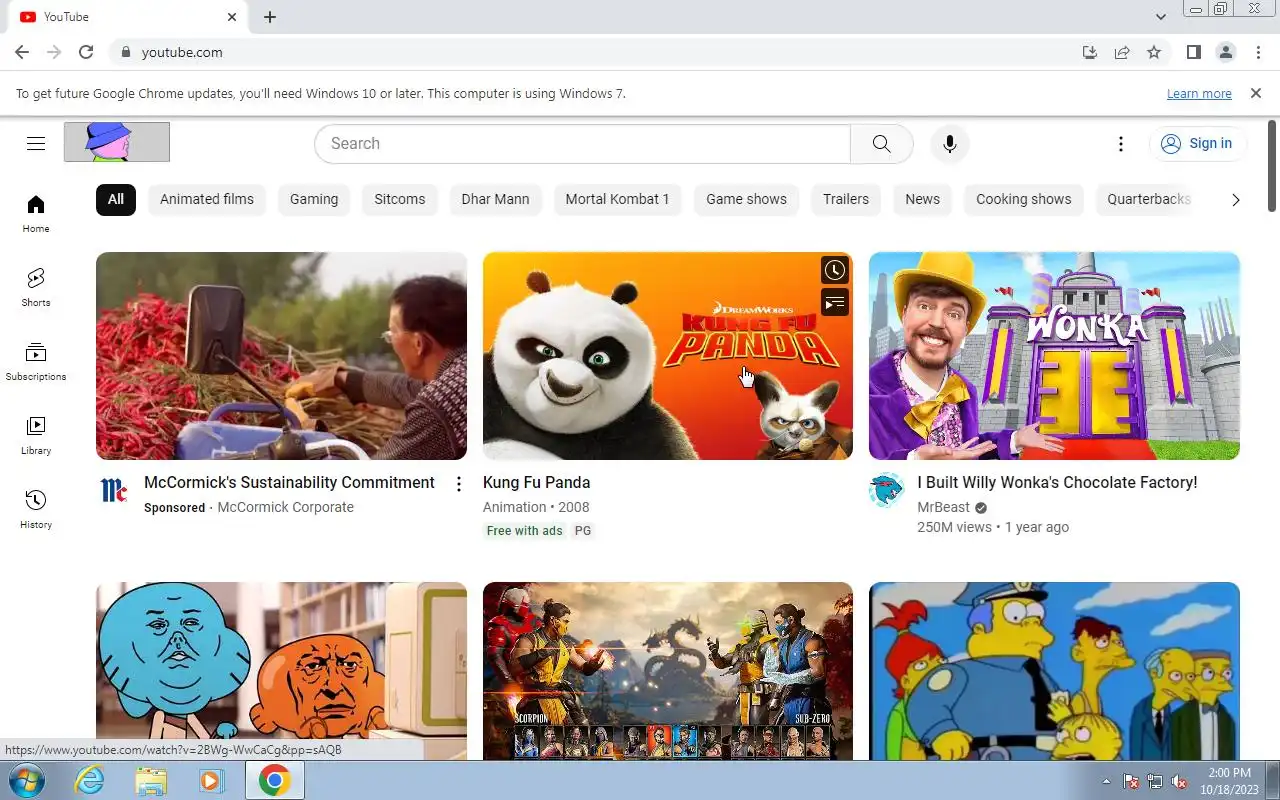Open I Built Willy Wonka's Chocolate Factory title
Image resolution: width=1280 pixels, height=800 pixels.
(x=1057, y=482)
